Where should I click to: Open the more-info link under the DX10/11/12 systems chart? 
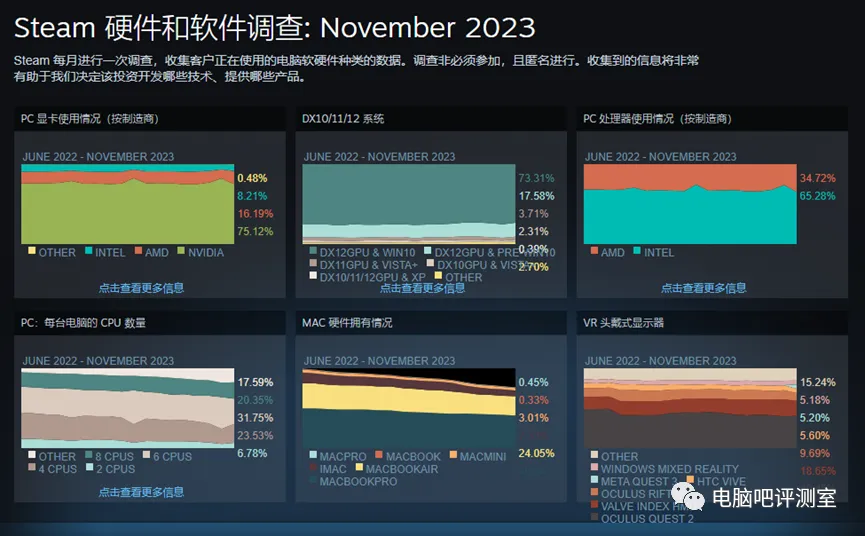(x=422, y=288)
